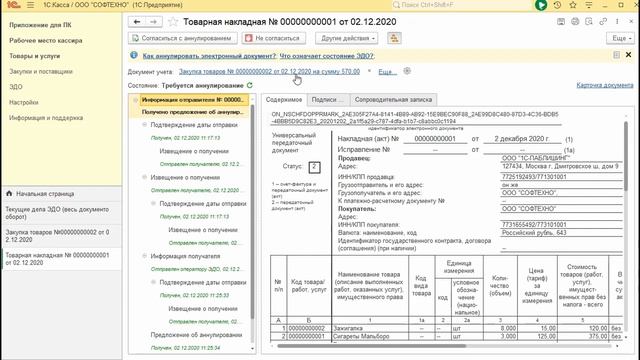Click the green play button in title bar
Viewport: 640px width, 360px height.
pos(541,5)
